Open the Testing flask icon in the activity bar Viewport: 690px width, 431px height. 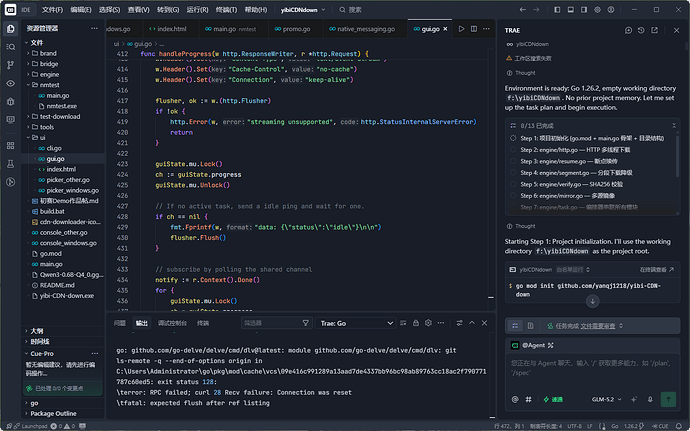11,164
